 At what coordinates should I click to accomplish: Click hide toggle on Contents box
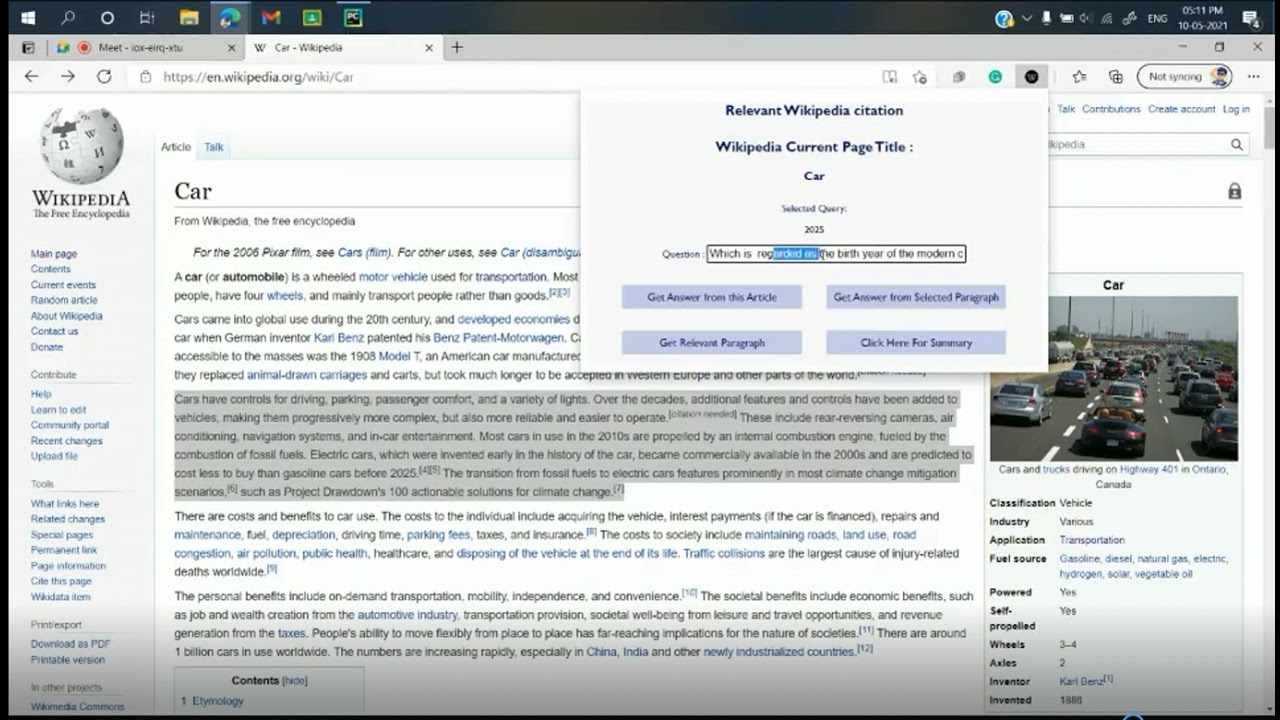tap(295, 681)
